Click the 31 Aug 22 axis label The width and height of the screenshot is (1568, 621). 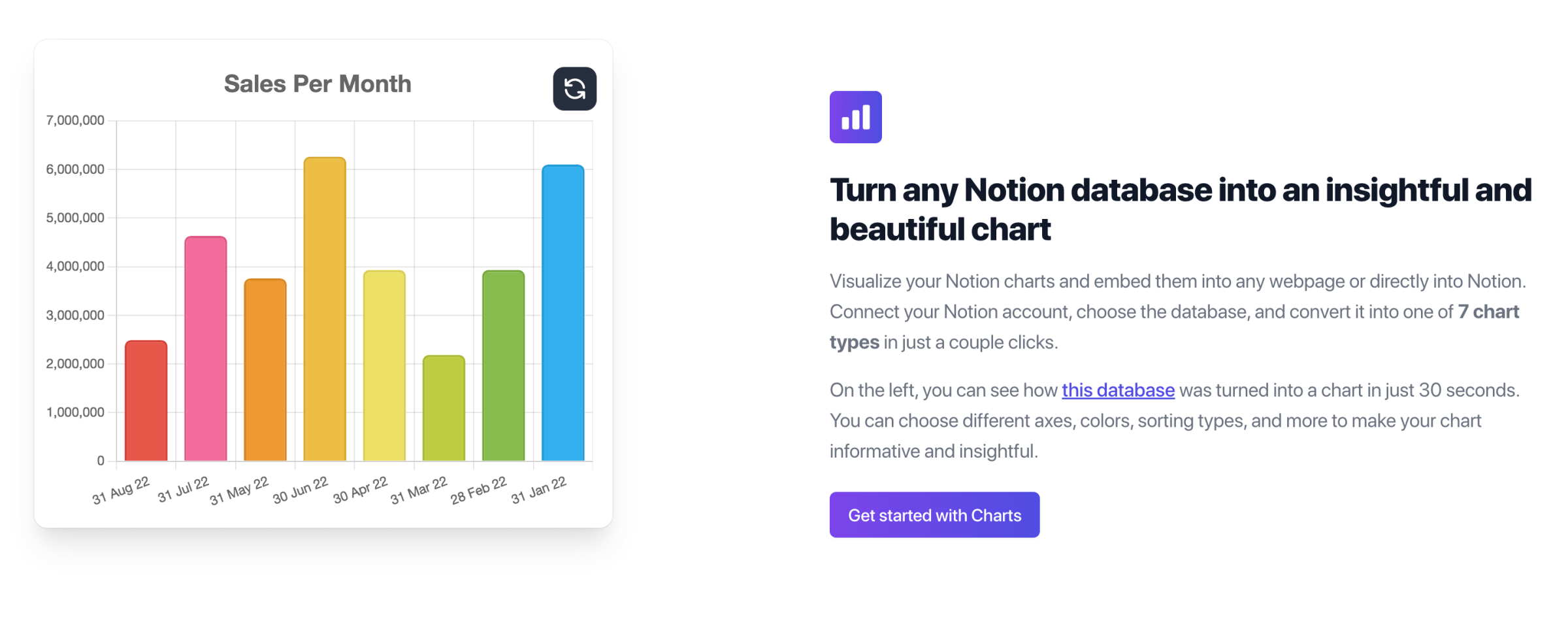121,491
